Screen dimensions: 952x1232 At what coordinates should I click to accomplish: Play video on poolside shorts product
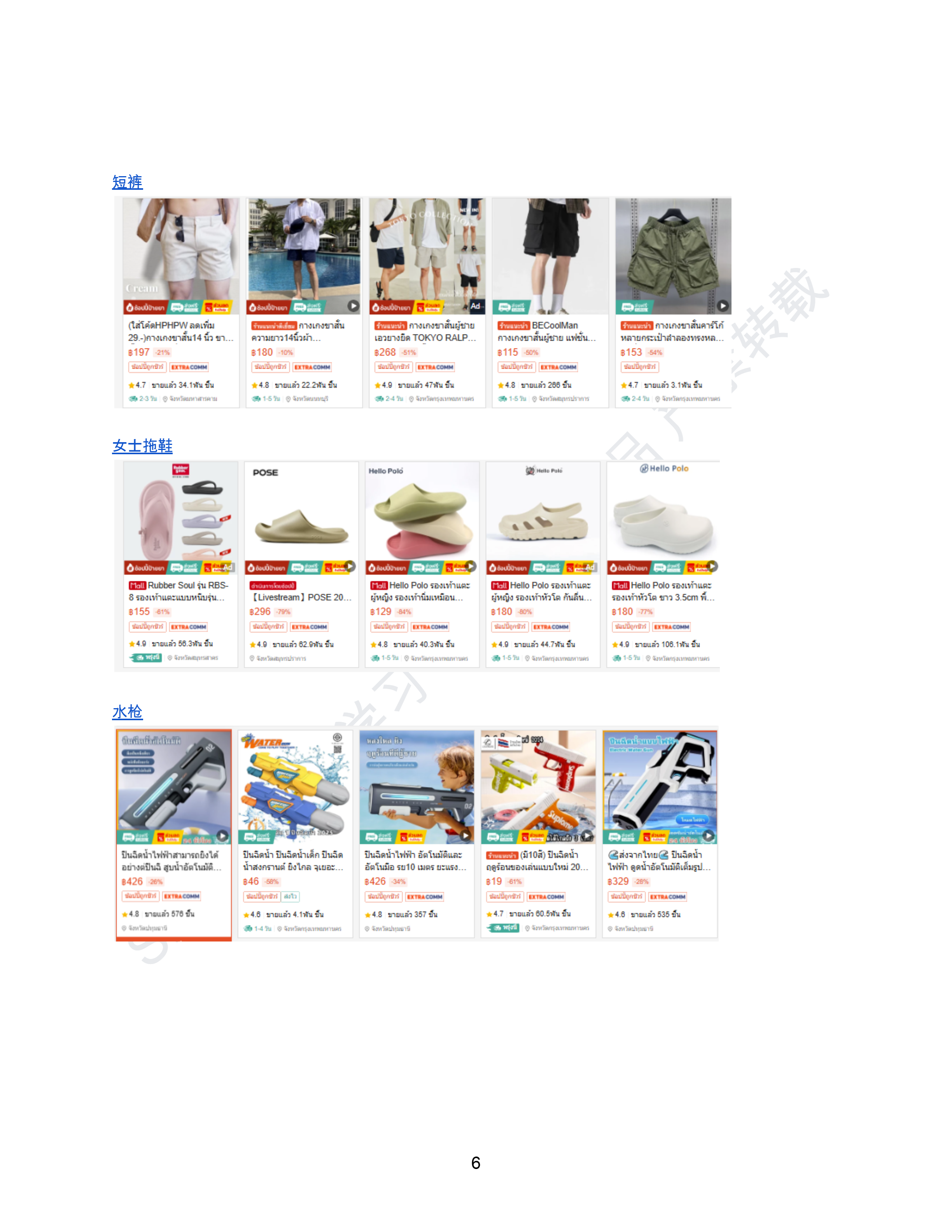353,306
